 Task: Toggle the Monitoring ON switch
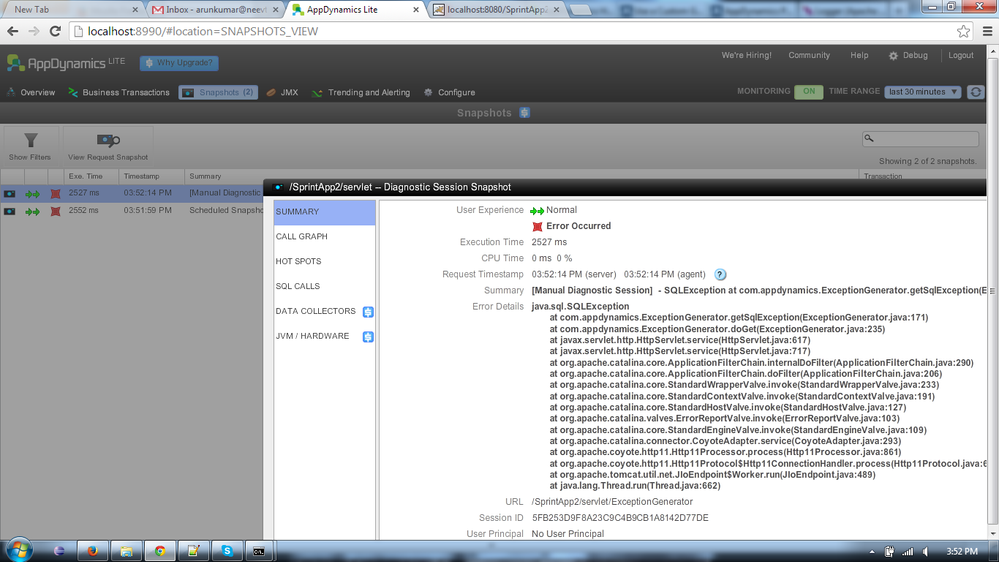pos(808,92)
